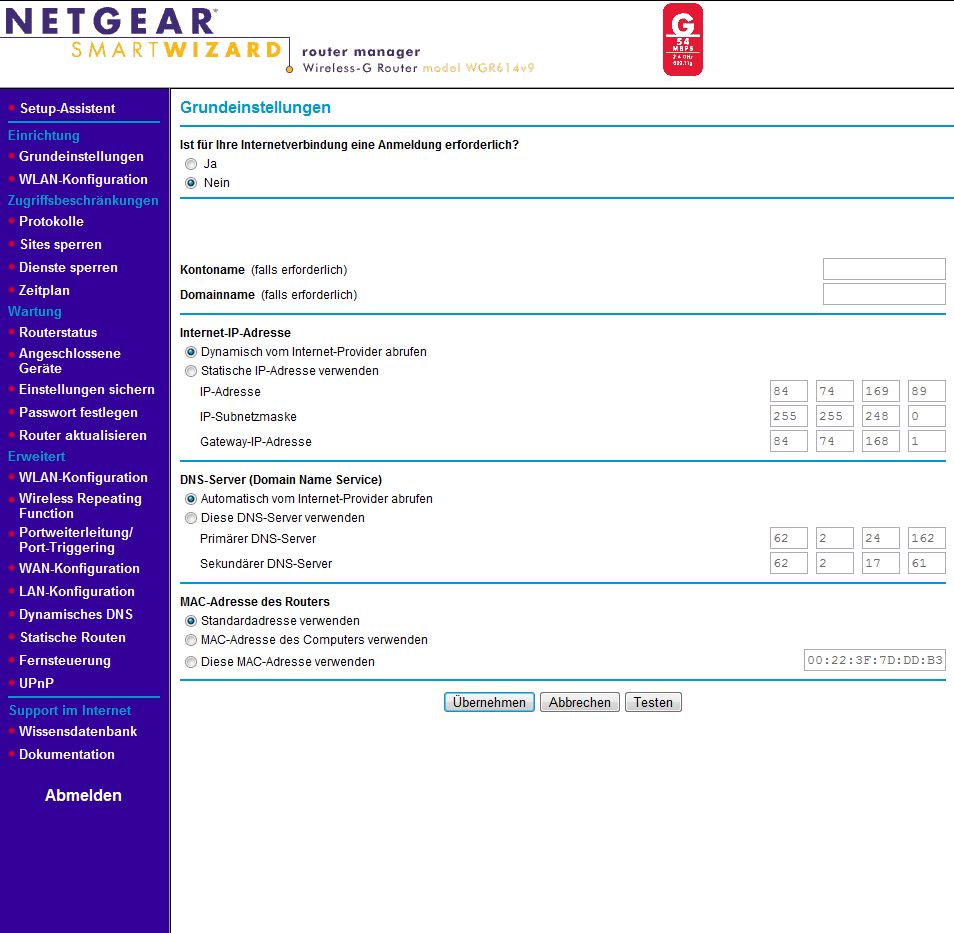Click the Testen button
Viewport: 954px width, 933px height.
[x=653, y=702]
